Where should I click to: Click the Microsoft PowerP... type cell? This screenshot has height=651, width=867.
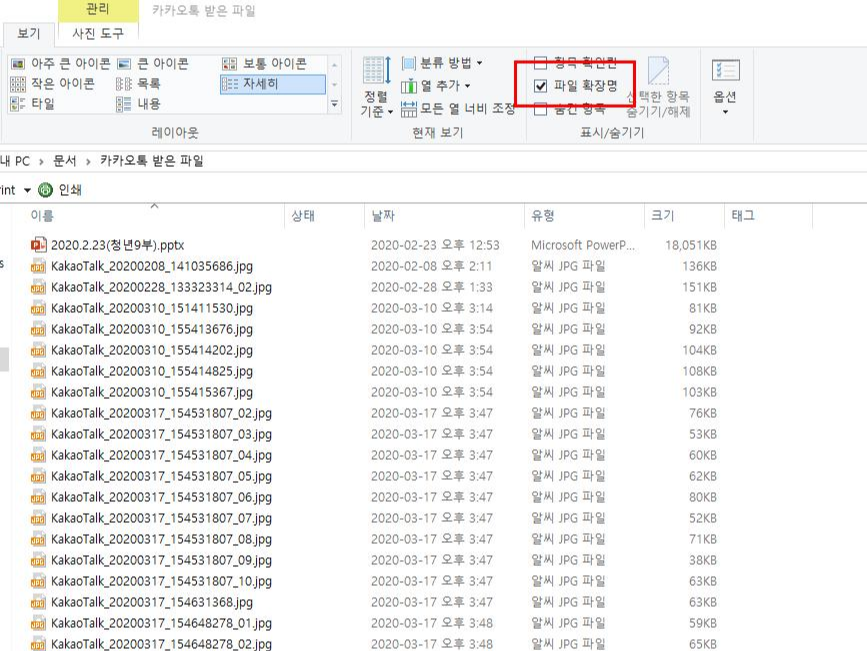pyautogui.click(x=583, y=245)
